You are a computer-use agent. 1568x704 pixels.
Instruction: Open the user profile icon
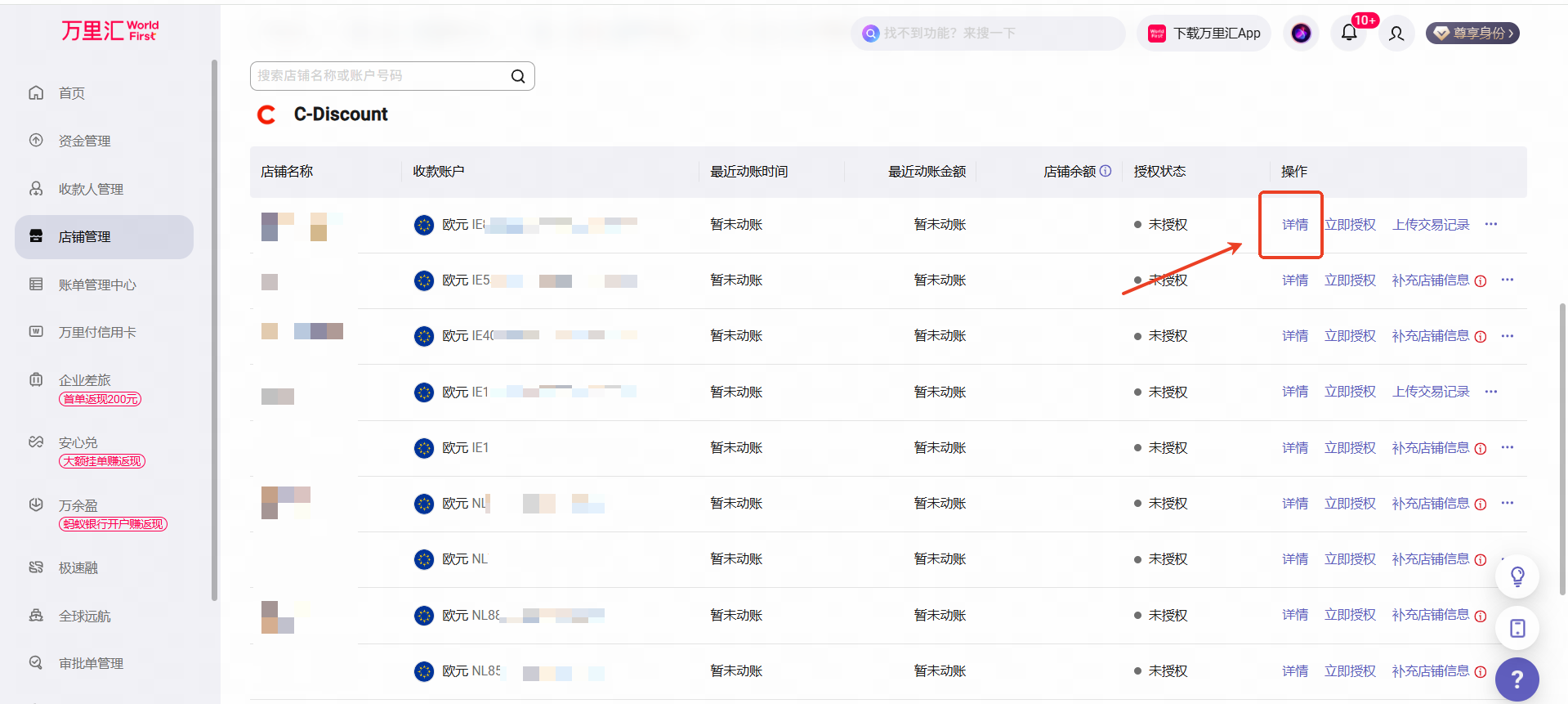coord(1396,34)
